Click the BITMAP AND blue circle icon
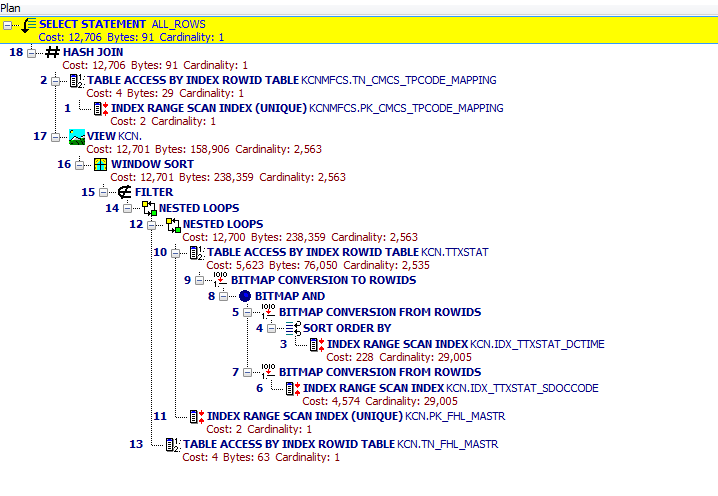718x496 pixels. tap(244, 297)
